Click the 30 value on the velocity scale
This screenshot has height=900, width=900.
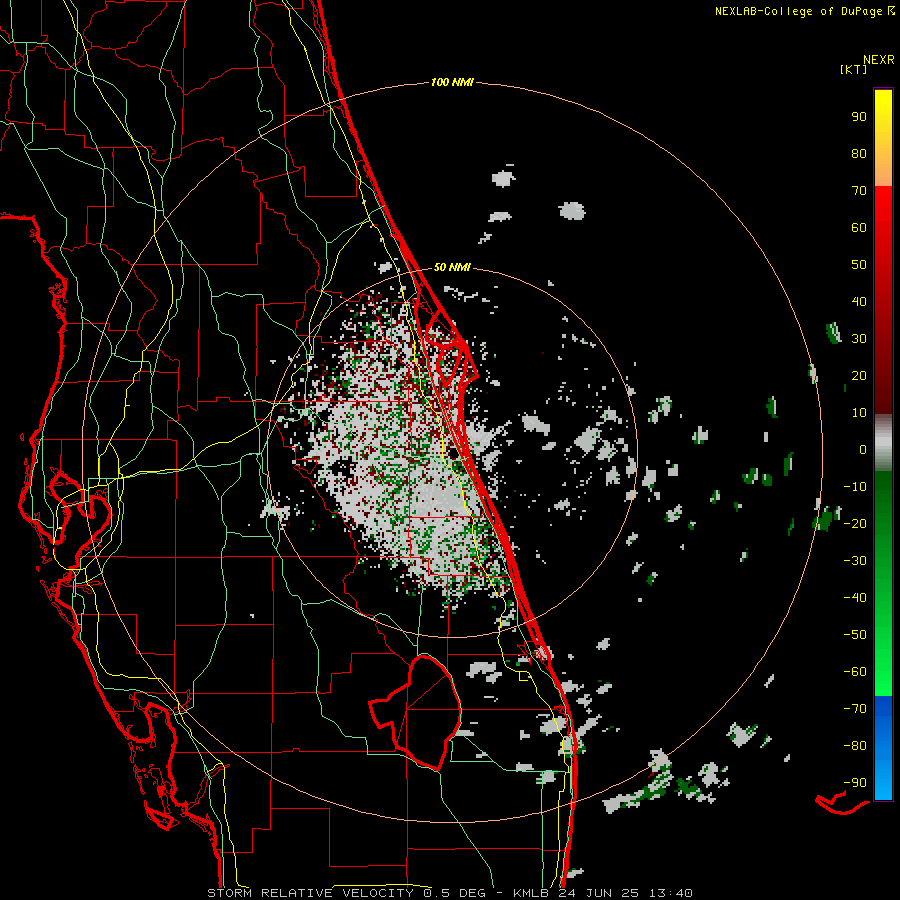[x=859, y=339]
